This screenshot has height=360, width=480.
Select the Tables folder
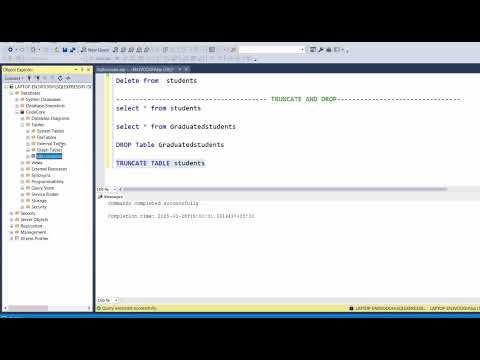click(38, 125)
